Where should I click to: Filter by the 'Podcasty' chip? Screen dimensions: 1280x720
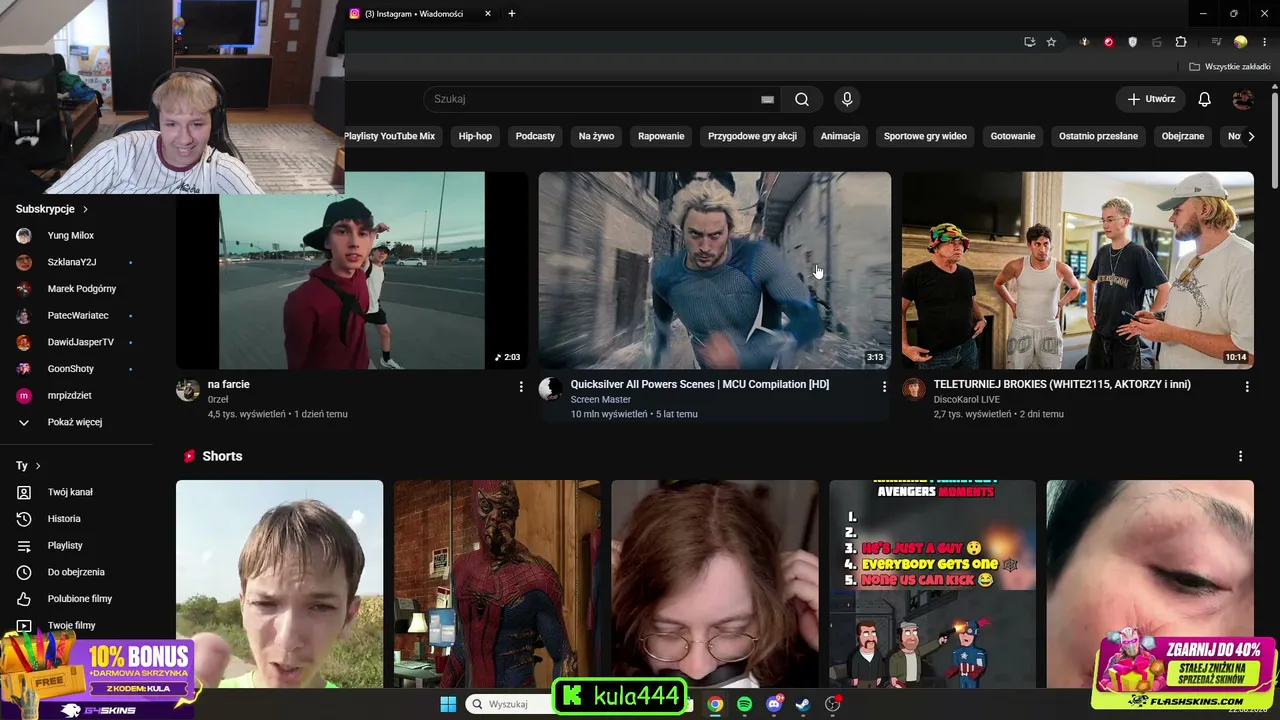coord(535,136)
